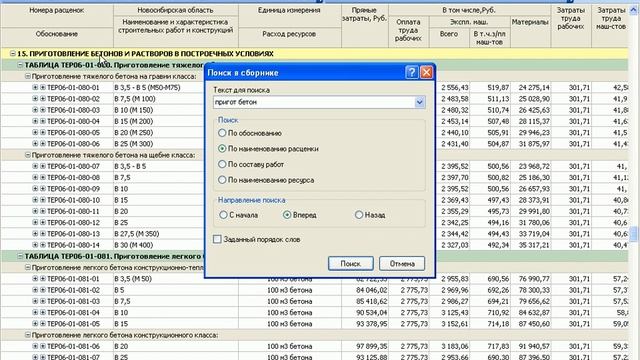Select the cell В 10 (М 150)
The image size is (640, 360).
coord(133,110)
